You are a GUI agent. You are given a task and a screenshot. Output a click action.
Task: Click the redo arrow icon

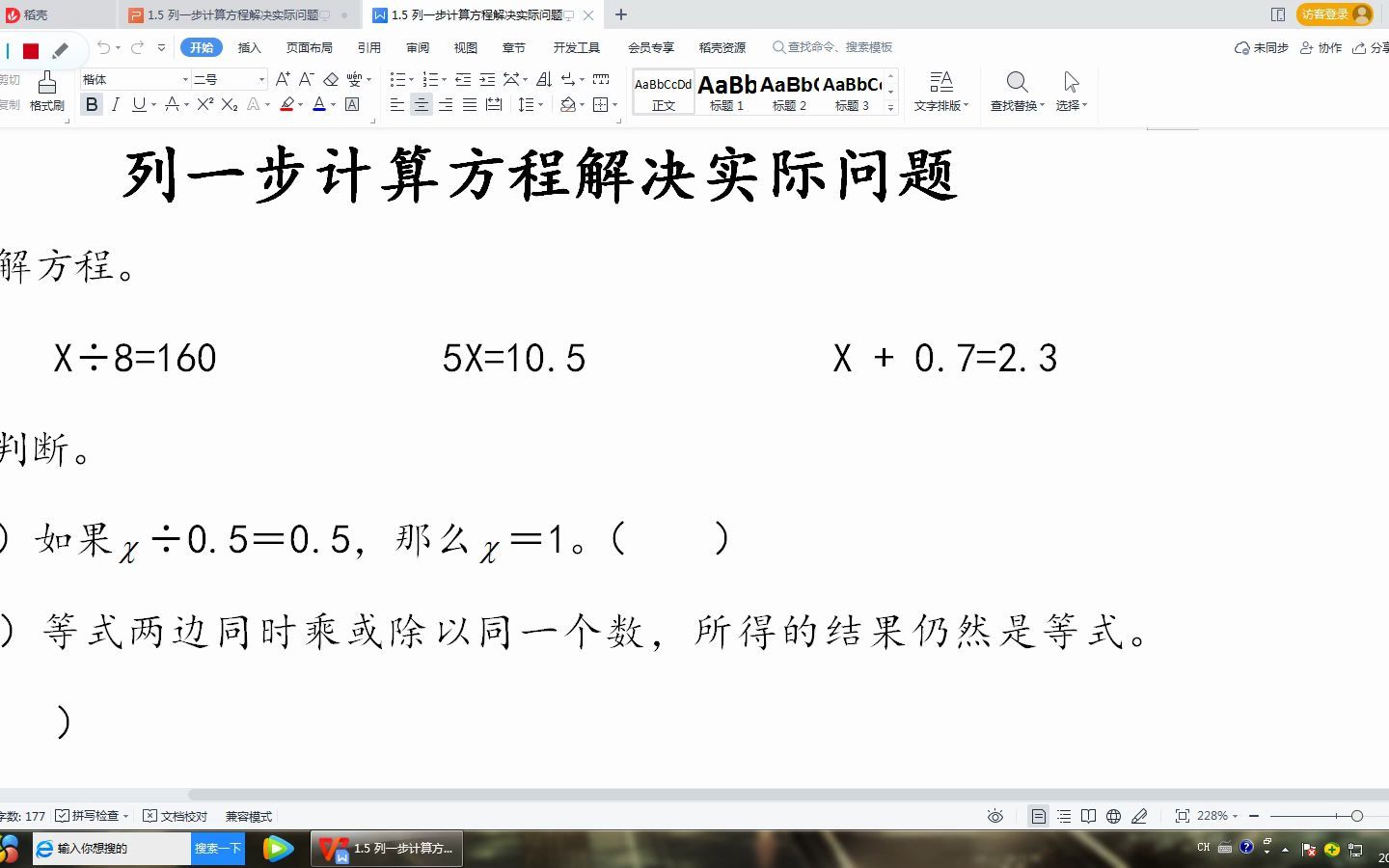[137, 47]
